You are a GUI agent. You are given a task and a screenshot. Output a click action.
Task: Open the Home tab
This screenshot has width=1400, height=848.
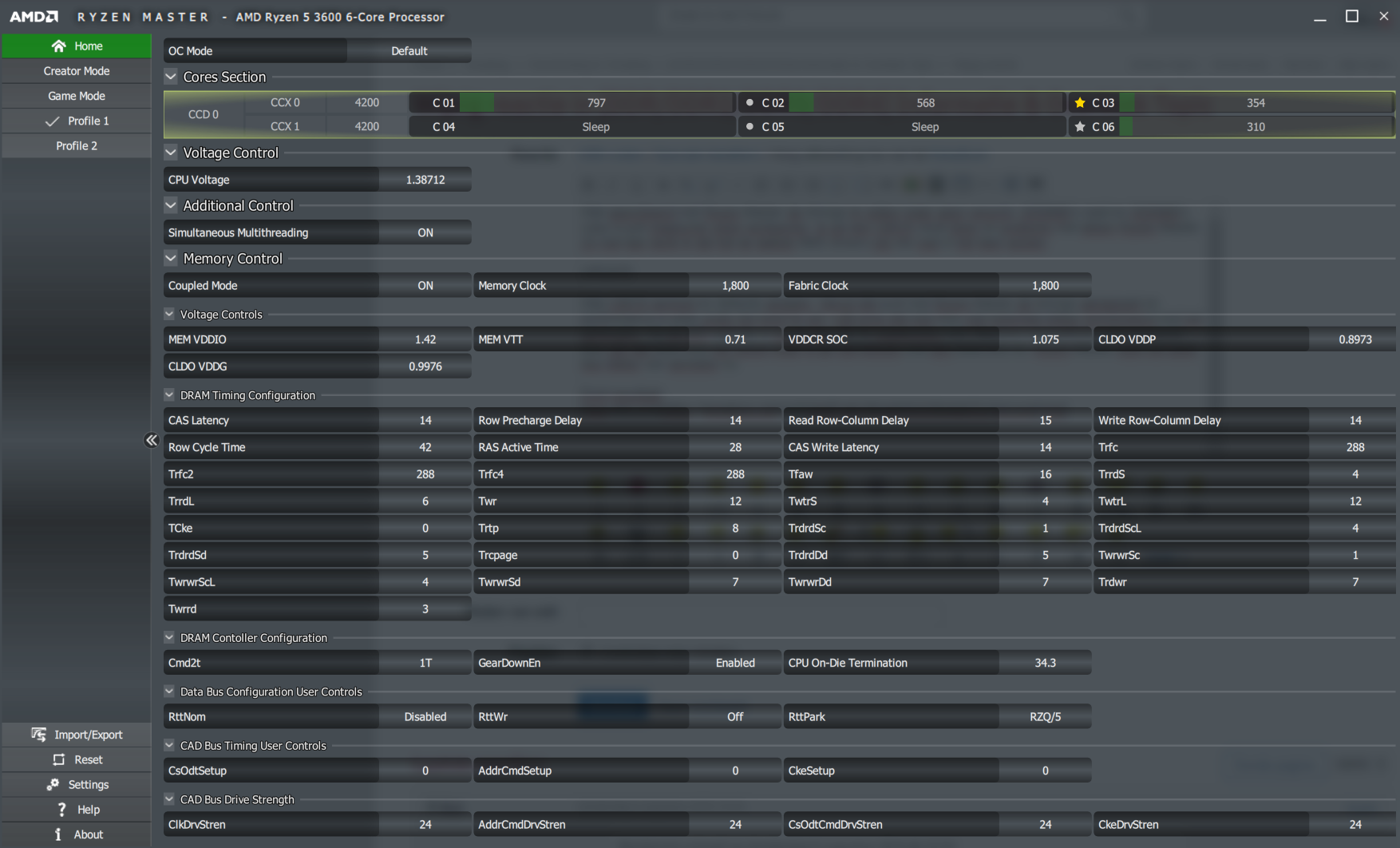[x=77, y=46]
